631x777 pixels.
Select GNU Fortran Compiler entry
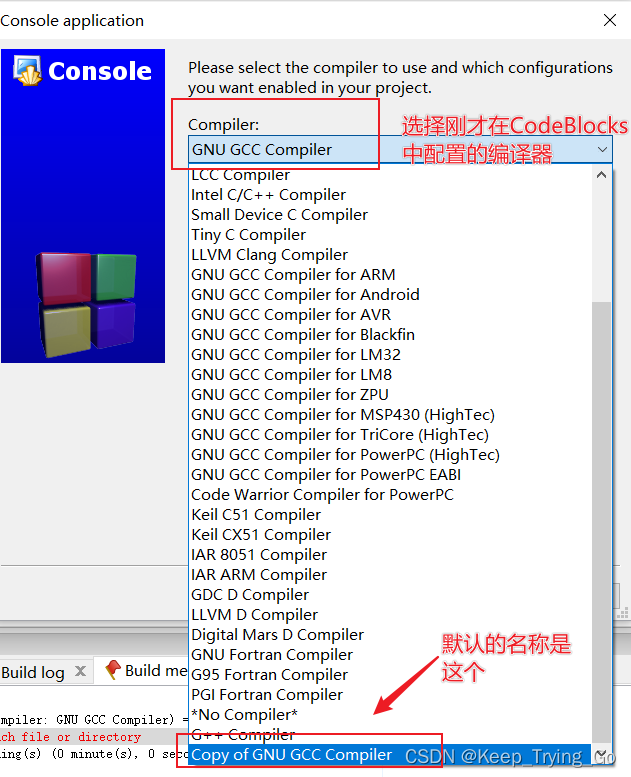(x=272, y=655)
